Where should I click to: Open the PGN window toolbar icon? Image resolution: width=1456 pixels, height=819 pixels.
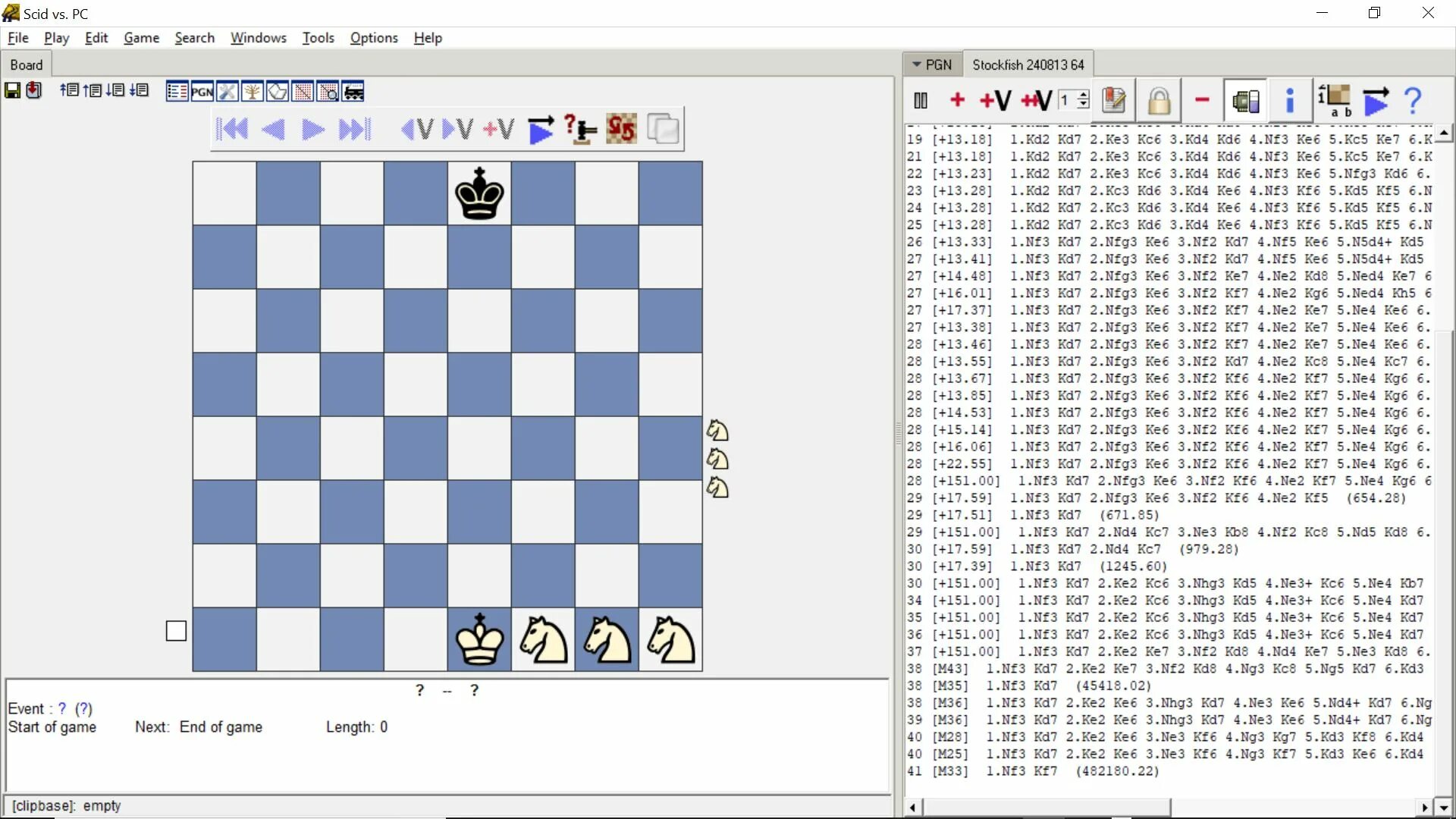[x=202, y=92]
